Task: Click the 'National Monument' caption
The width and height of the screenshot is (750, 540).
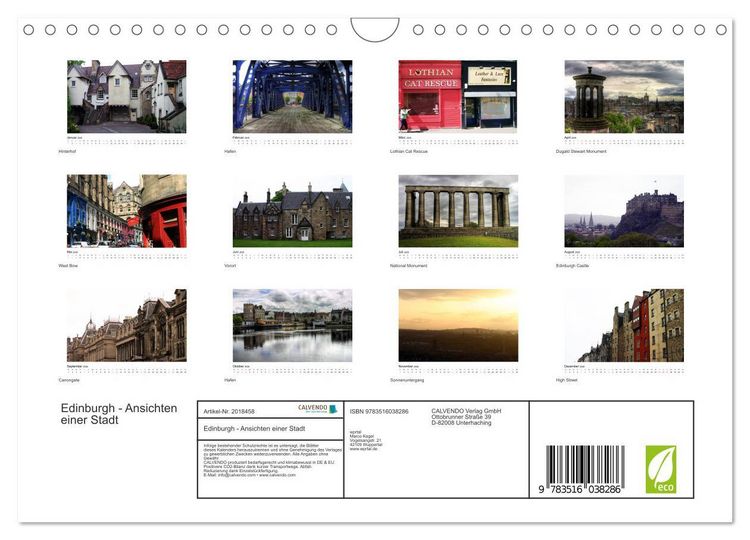Action: point(408,265)
